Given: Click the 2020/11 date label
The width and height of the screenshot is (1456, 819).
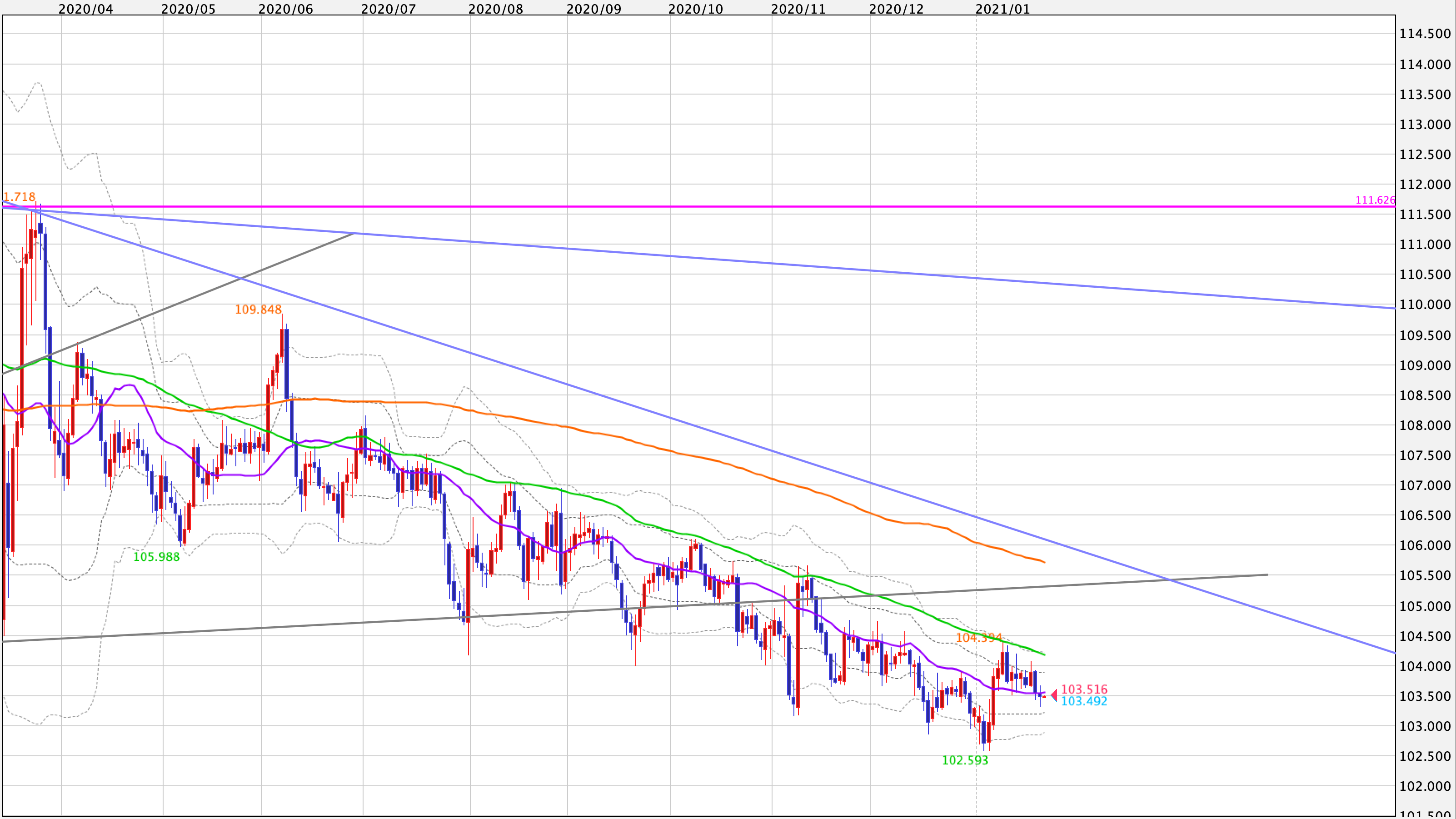Looking at the screenshot, I should [x=798, y=9].
